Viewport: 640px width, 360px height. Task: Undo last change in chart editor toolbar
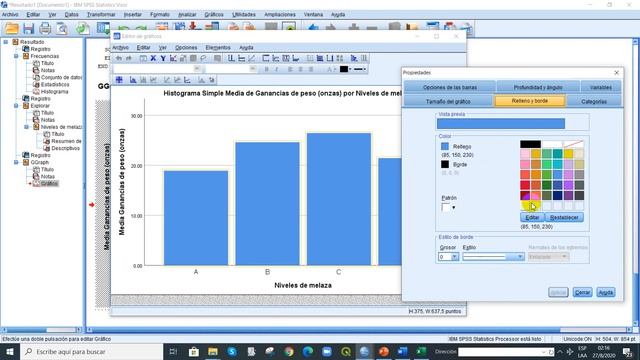(119, 58)
